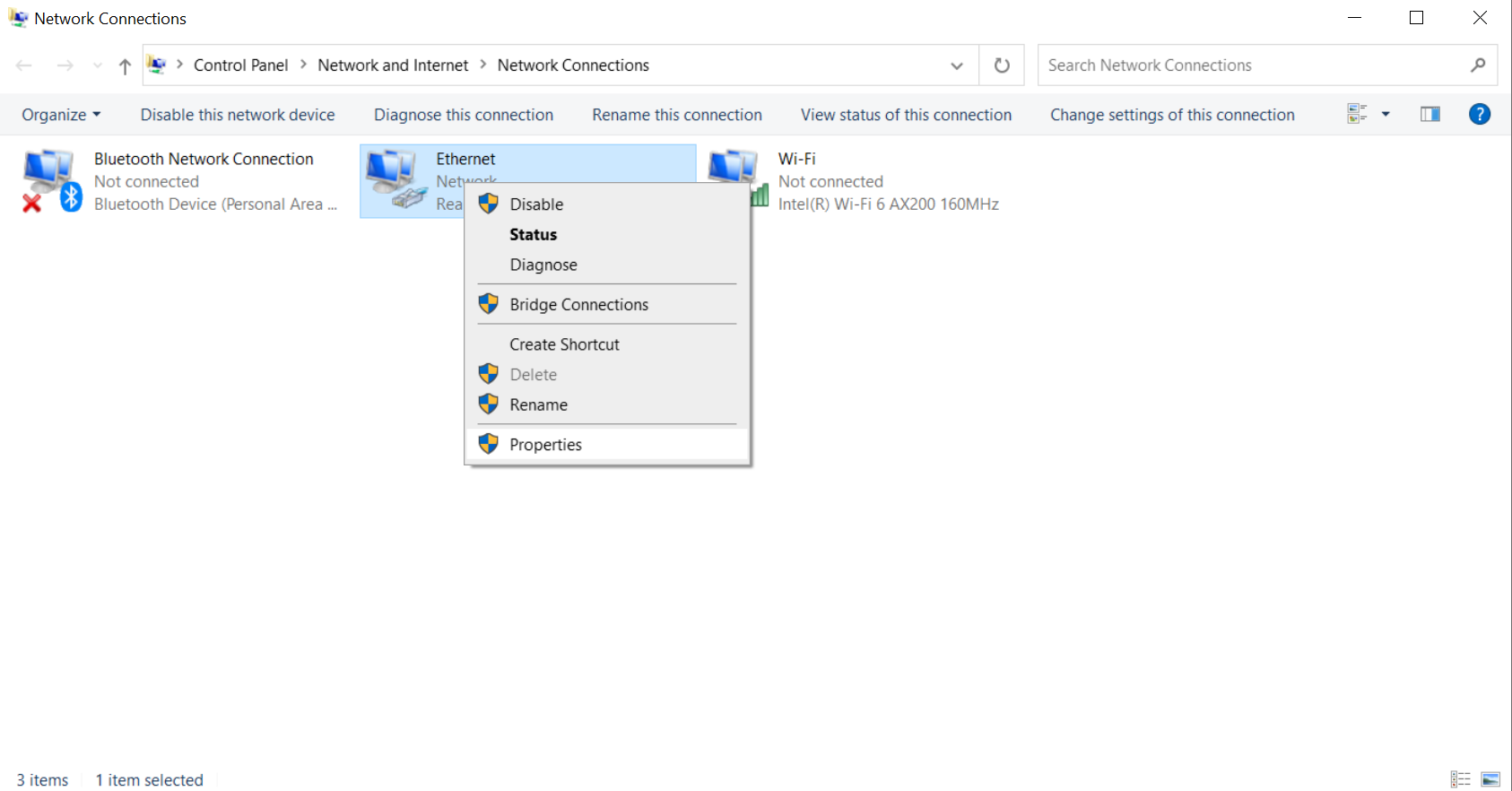1512x791 pixels.
Task: Click the refresh address bar icon
Action: (x=1002, y=65)
